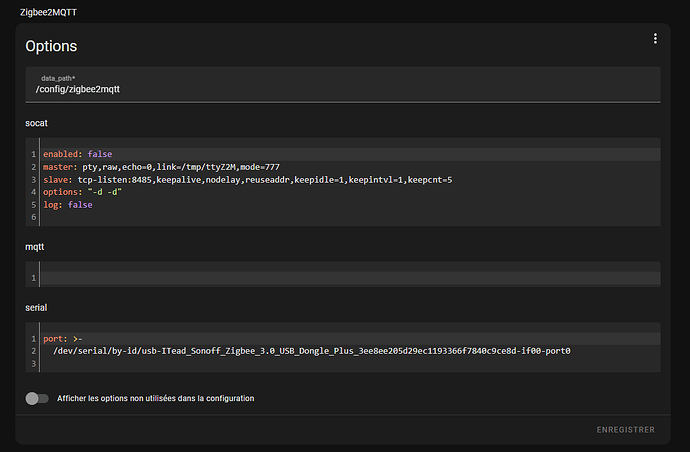Place cursor in empty mqtt editor line
This screenshot has width=690, height=452.
pos(350,278)
